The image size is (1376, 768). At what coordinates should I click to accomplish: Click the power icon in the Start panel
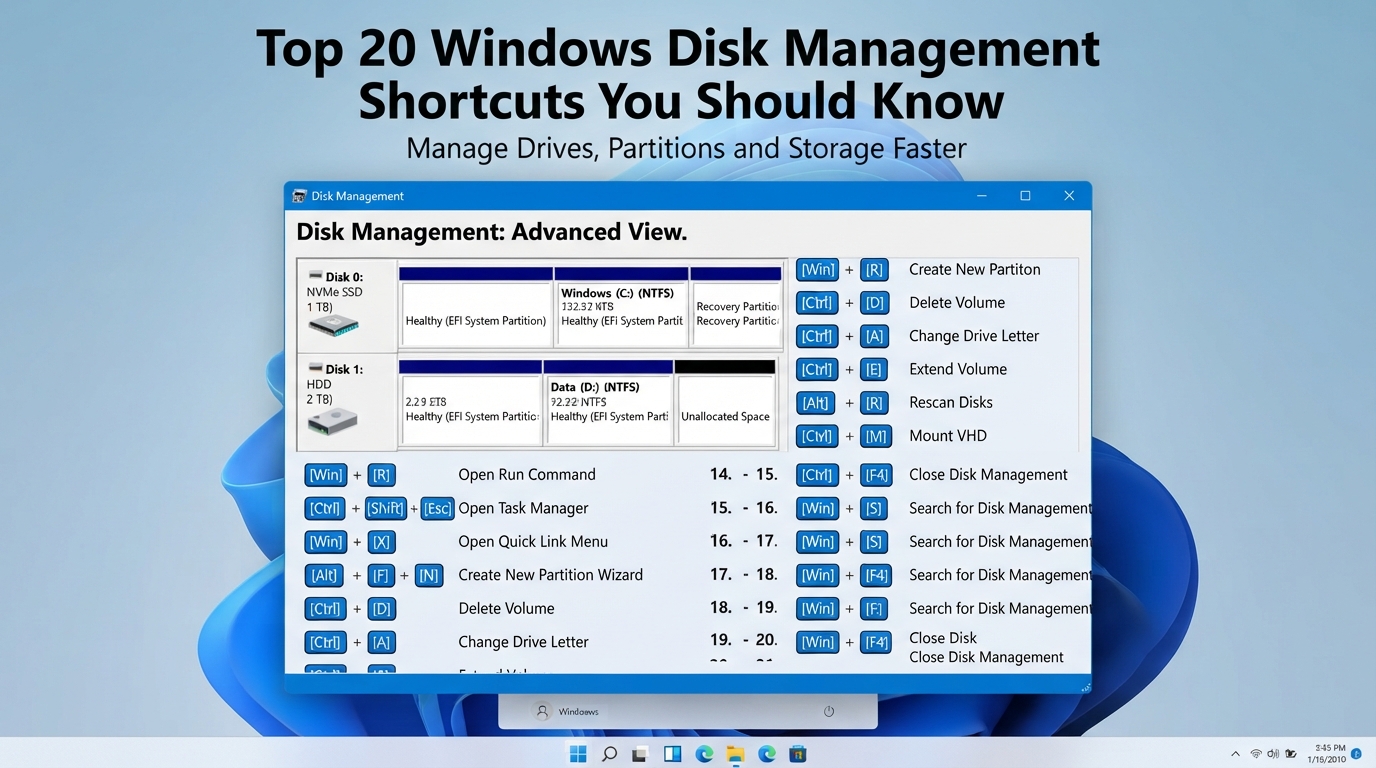(x=829, y=712)
